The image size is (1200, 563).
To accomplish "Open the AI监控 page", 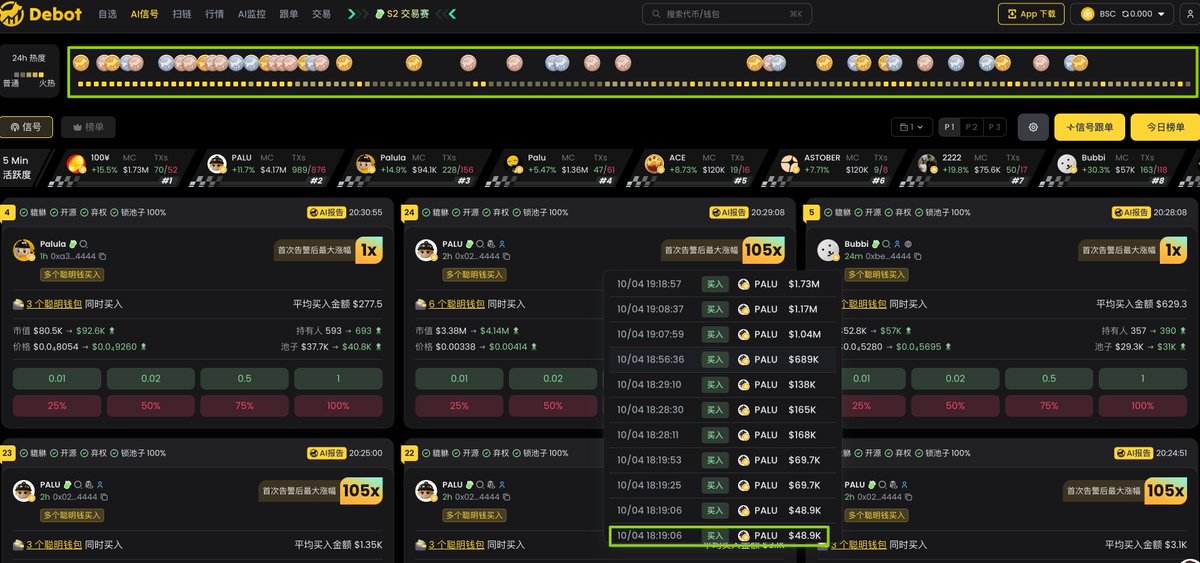I will click(x=252, y=14).
